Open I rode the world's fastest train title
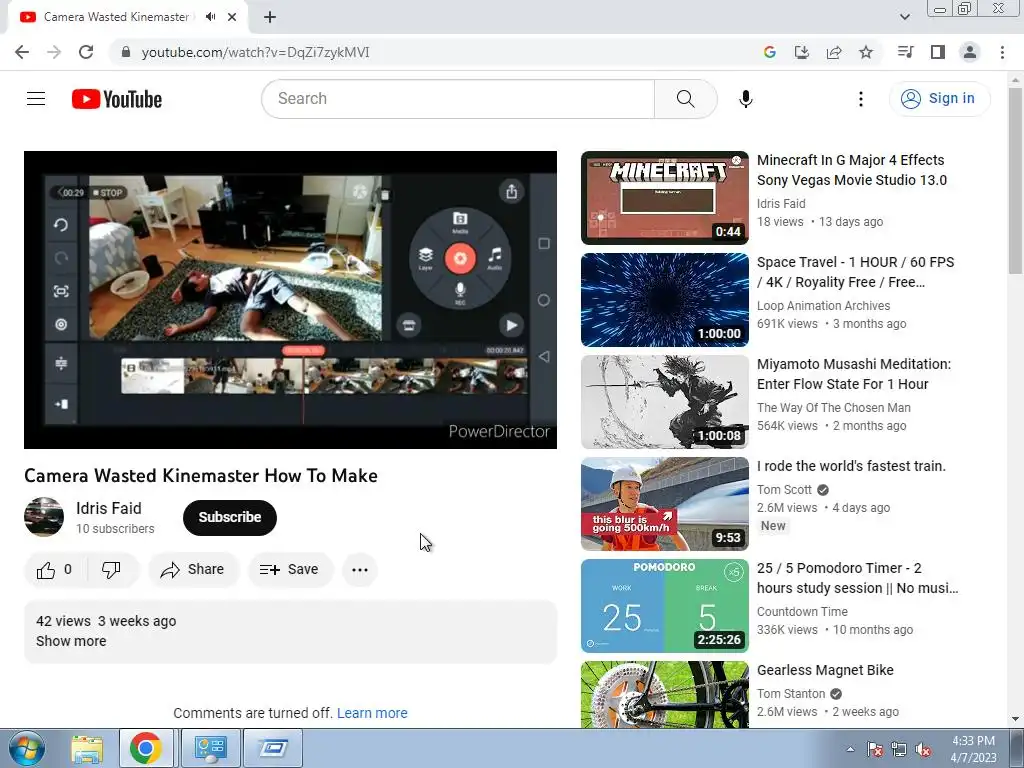1024x768 pixels. pos(851,466)
